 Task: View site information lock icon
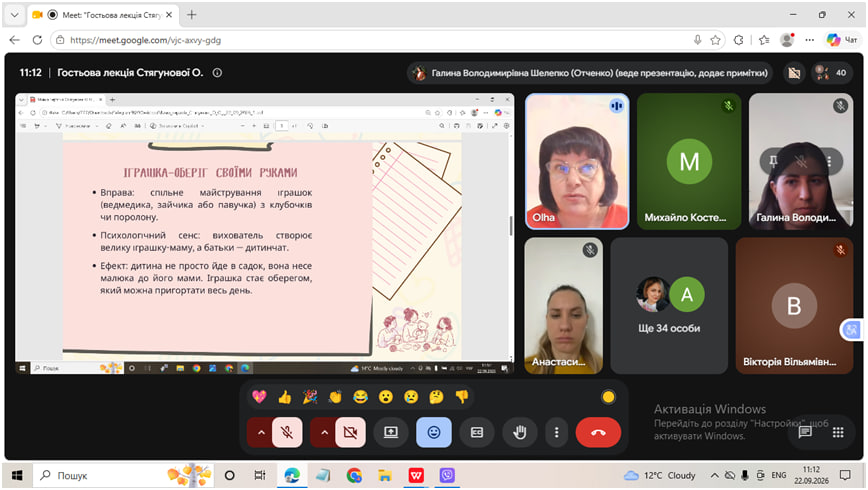point(60,40)
